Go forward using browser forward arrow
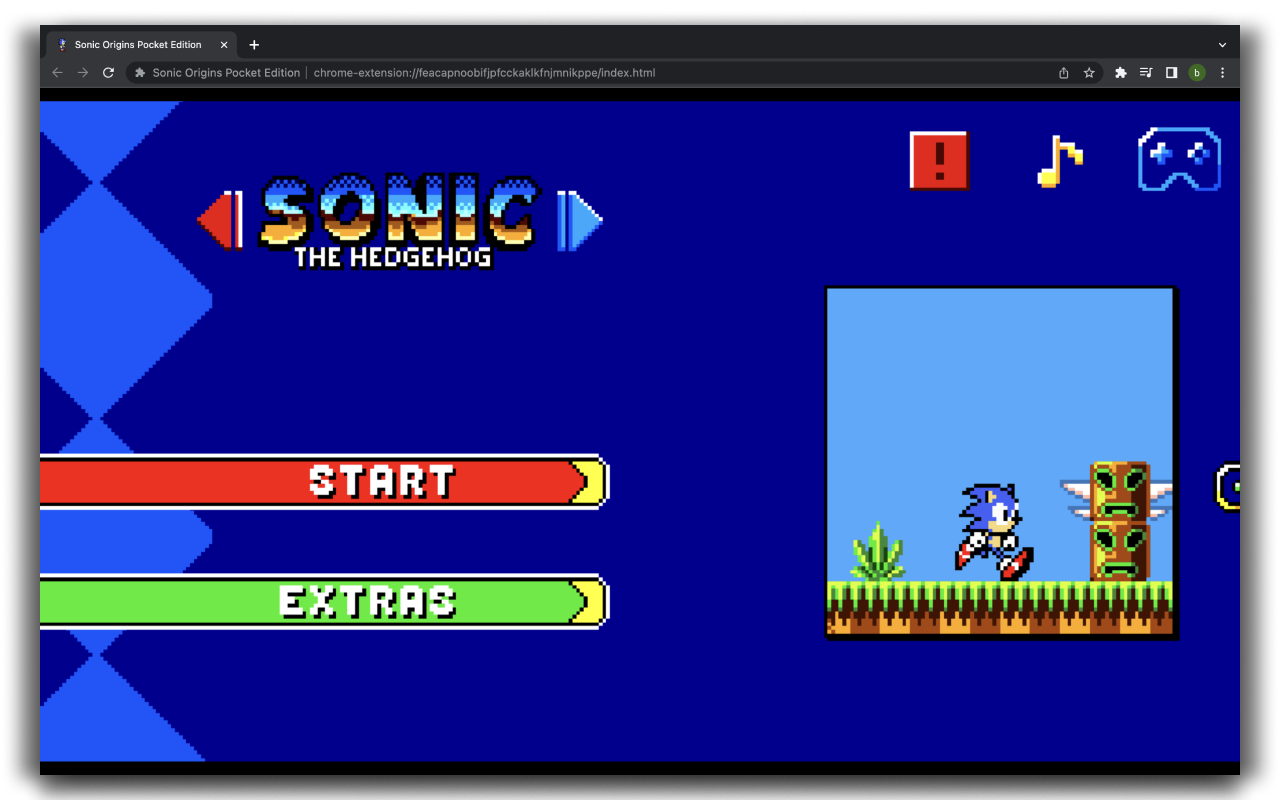1280x800 pixels. pyautogui.click(x=83, y=73)
